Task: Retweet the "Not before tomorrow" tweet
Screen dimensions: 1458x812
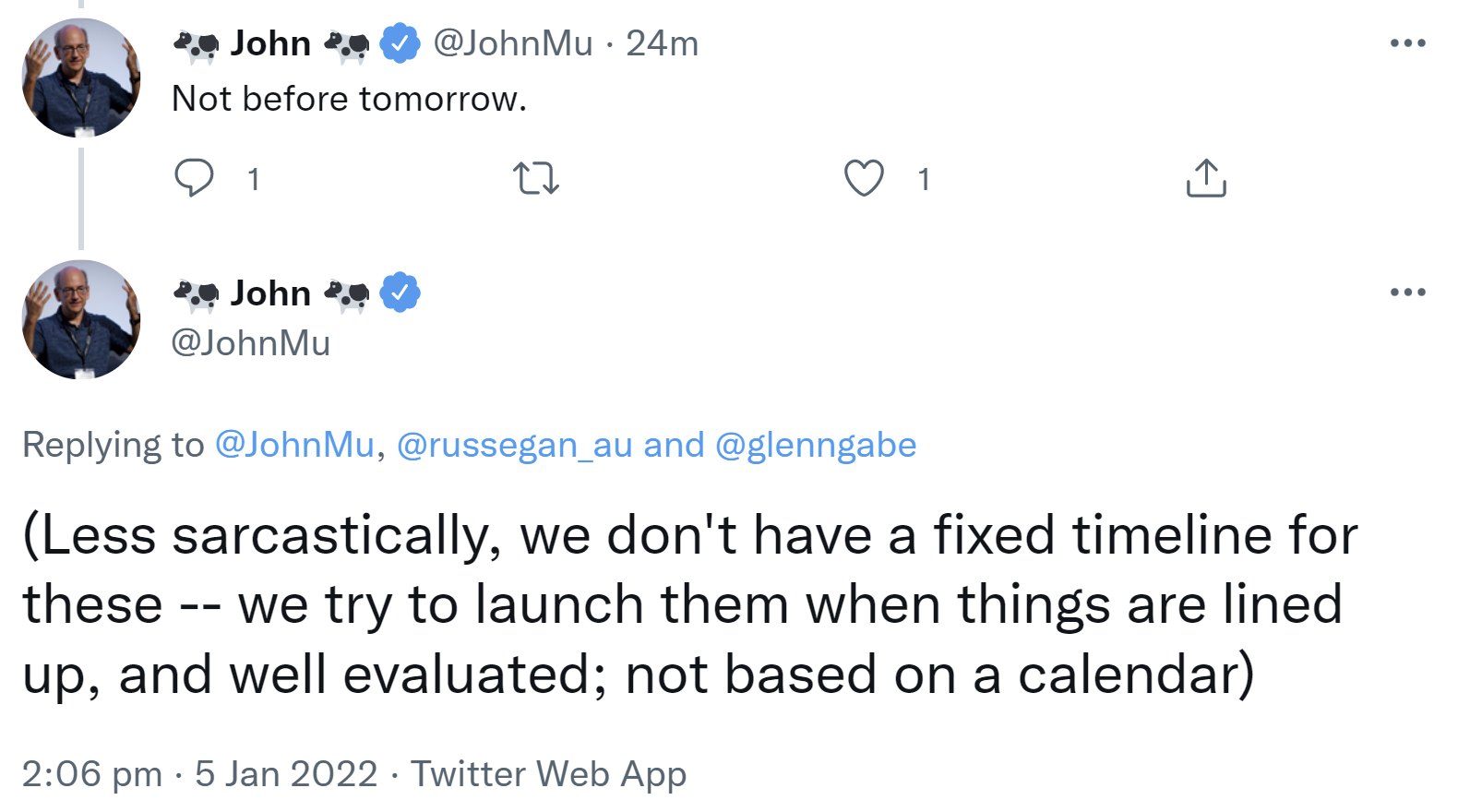Action: [536, 177]
